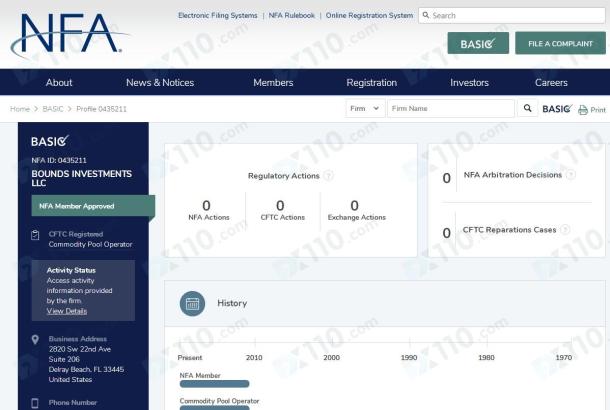Screen dimensions: 610x410
Task: Click the NFA Arbitration Decisions label
Action: (x=513, y=175)
